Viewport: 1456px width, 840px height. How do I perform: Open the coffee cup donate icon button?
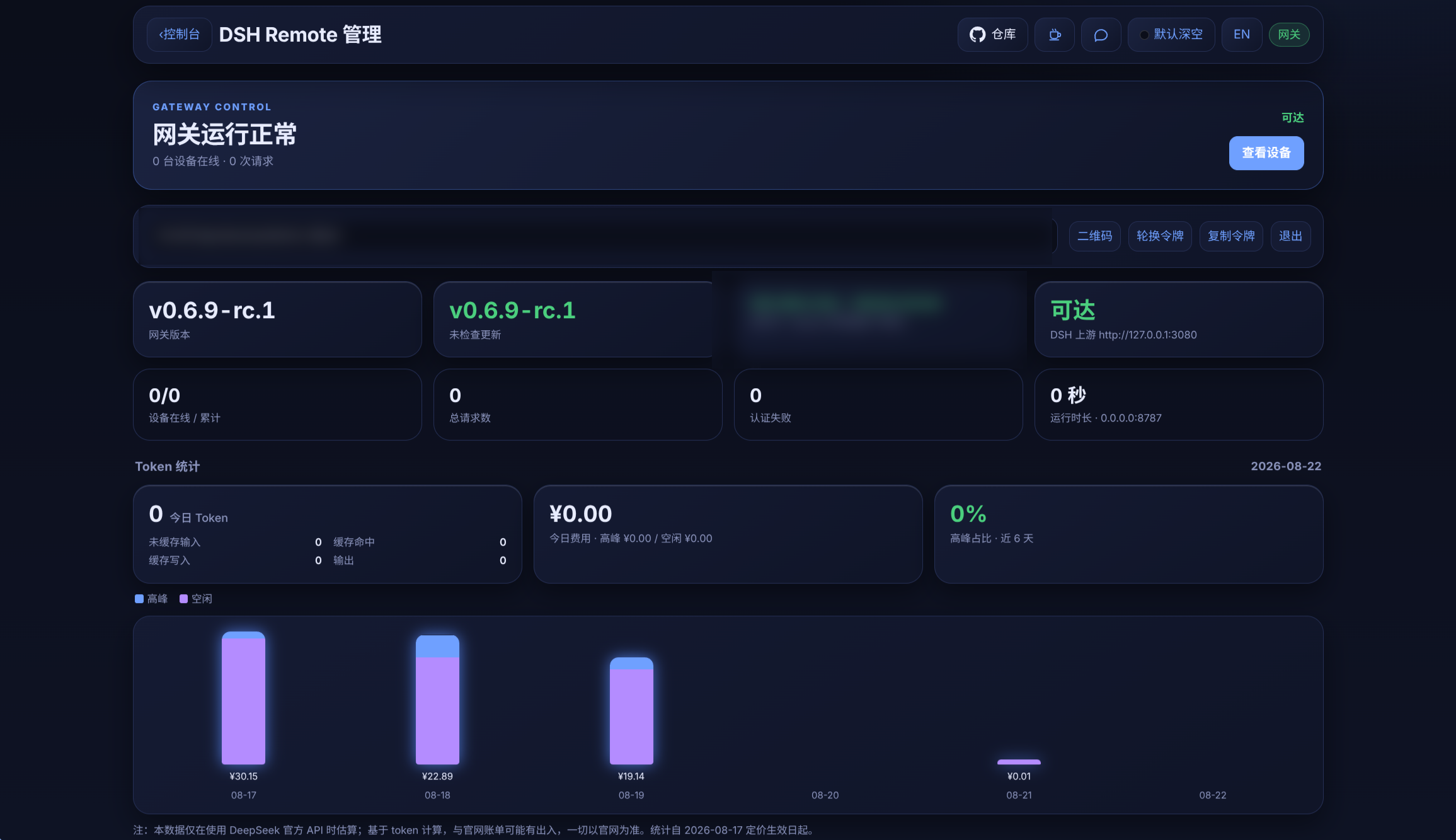click(x=1054, y=35)
